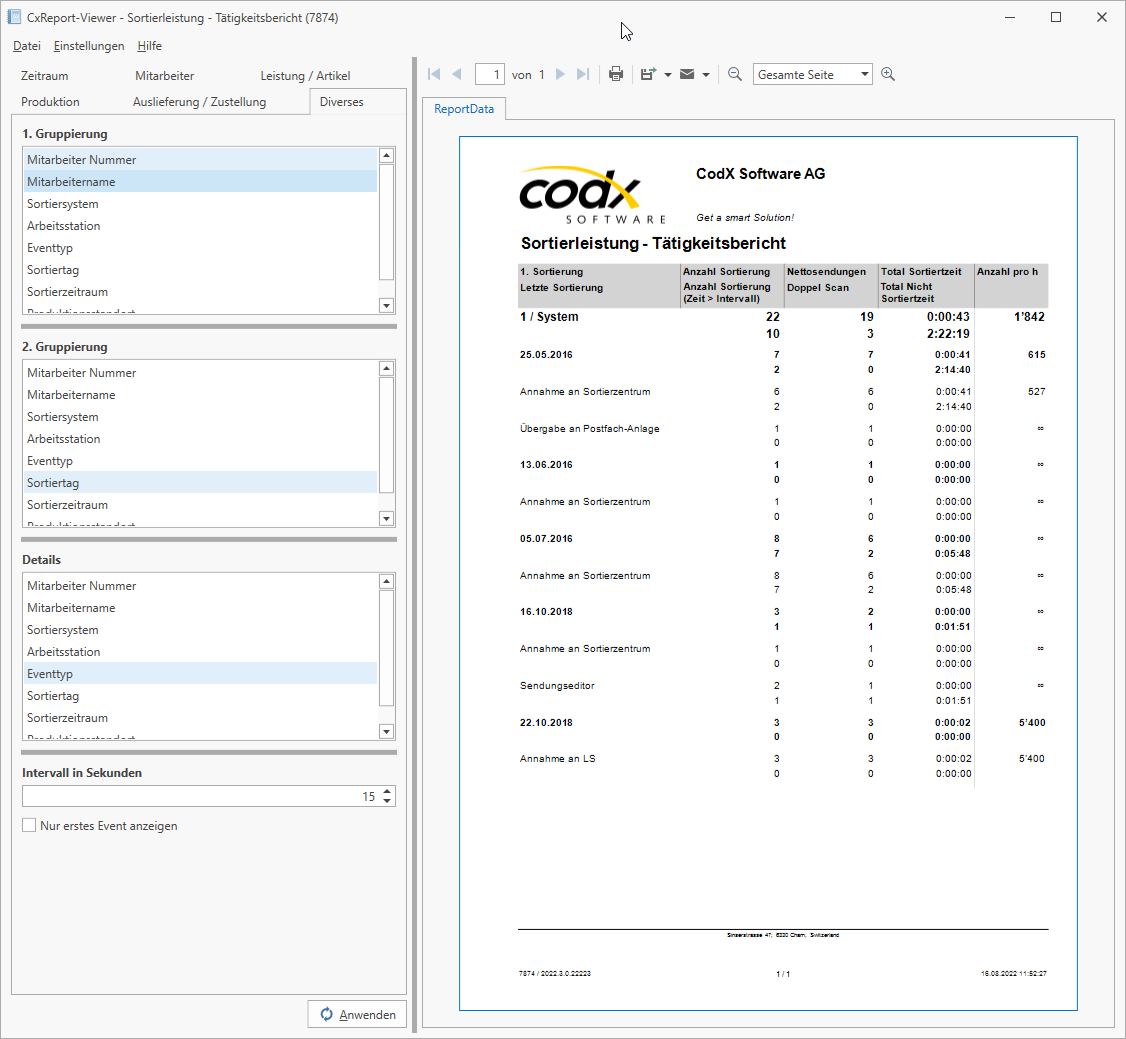Open the Gesamte Seite zoom combo box
Viewport: 1126px width, 1039px height.
point(813,75)
